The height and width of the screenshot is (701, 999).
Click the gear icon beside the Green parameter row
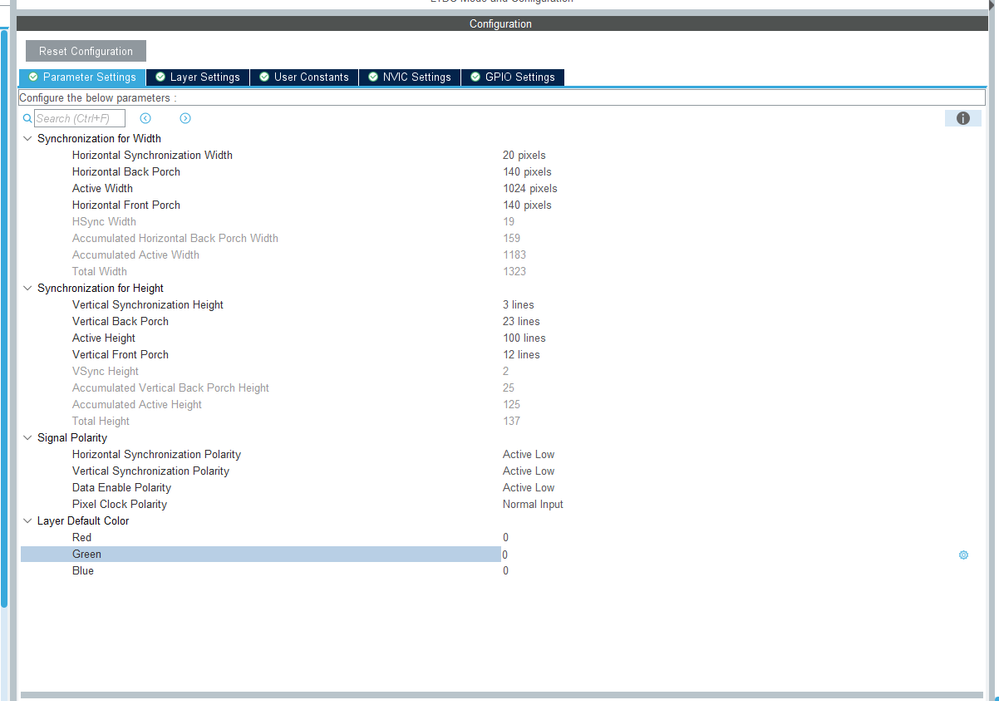click(x=962, y=554)
